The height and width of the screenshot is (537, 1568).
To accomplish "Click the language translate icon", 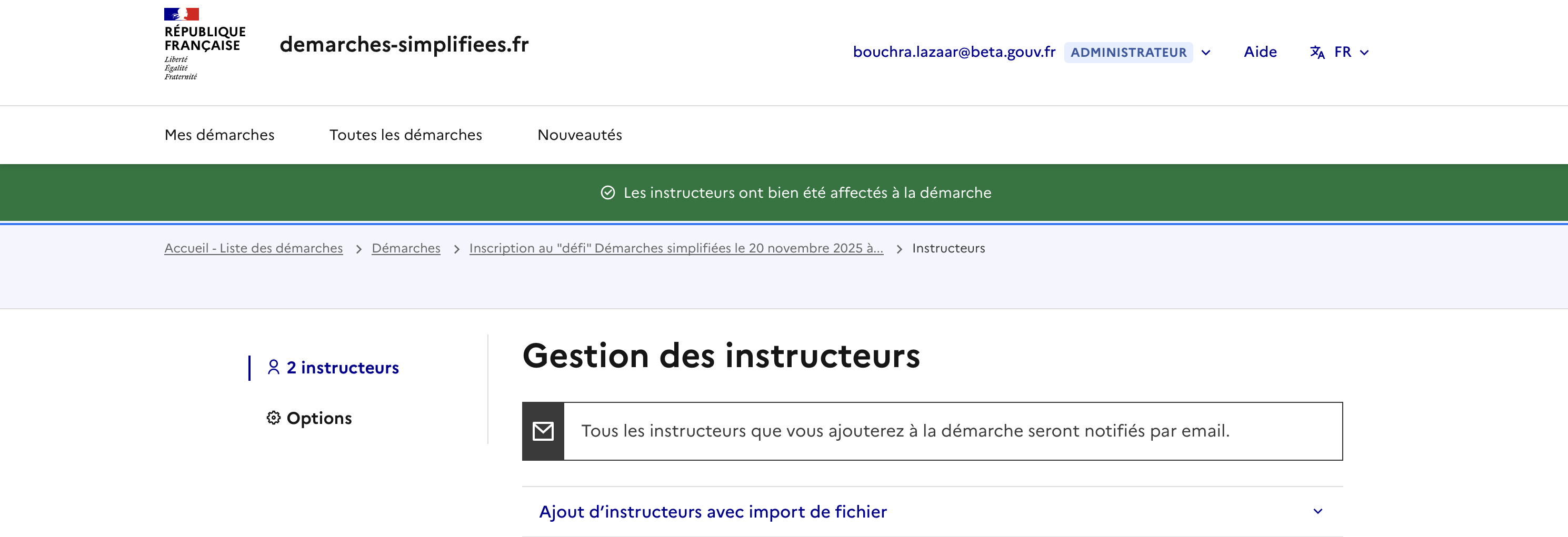I will click(1317, 52).
